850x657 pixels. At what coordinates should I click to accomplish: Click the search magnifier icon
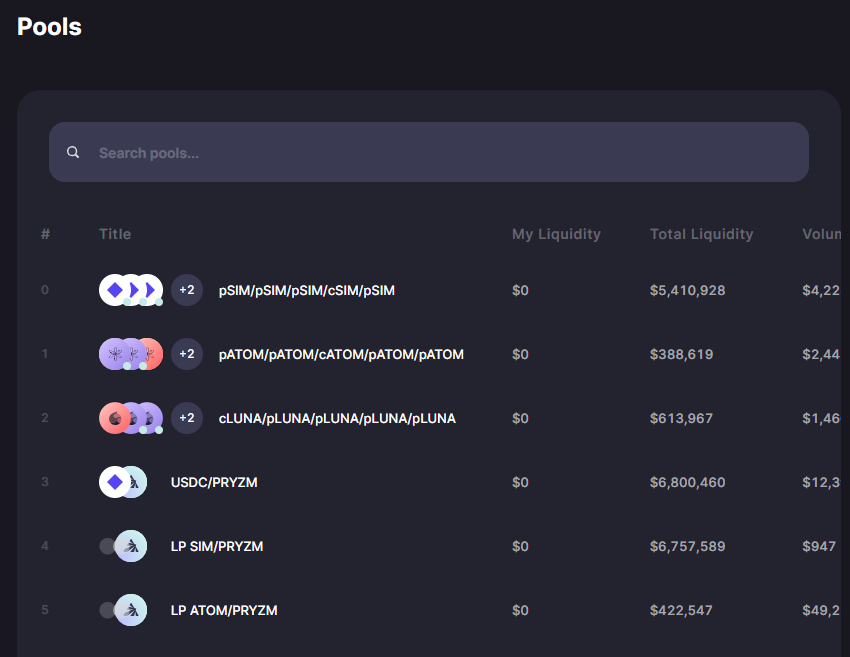coord(73,152)
